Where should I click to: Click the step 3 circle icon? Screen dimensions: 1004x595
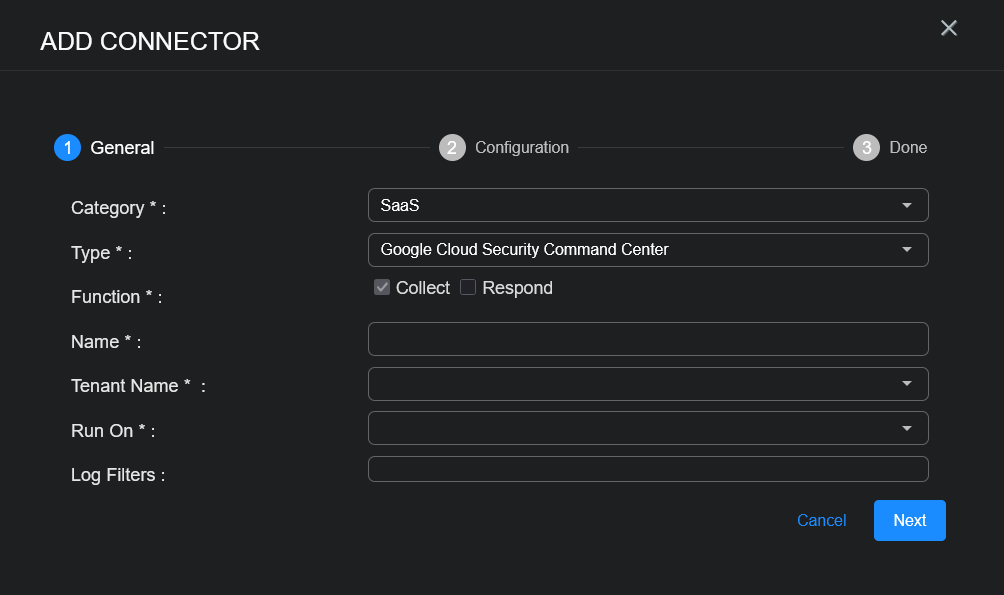point(866,148)
